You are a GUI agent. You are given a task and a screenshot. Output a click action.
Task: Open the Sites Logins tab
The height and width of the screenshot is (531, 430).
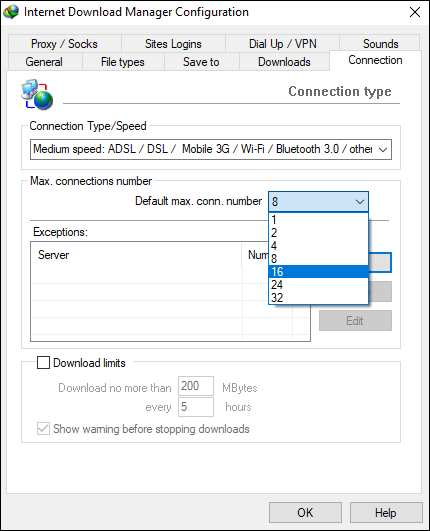pos(173,44)
